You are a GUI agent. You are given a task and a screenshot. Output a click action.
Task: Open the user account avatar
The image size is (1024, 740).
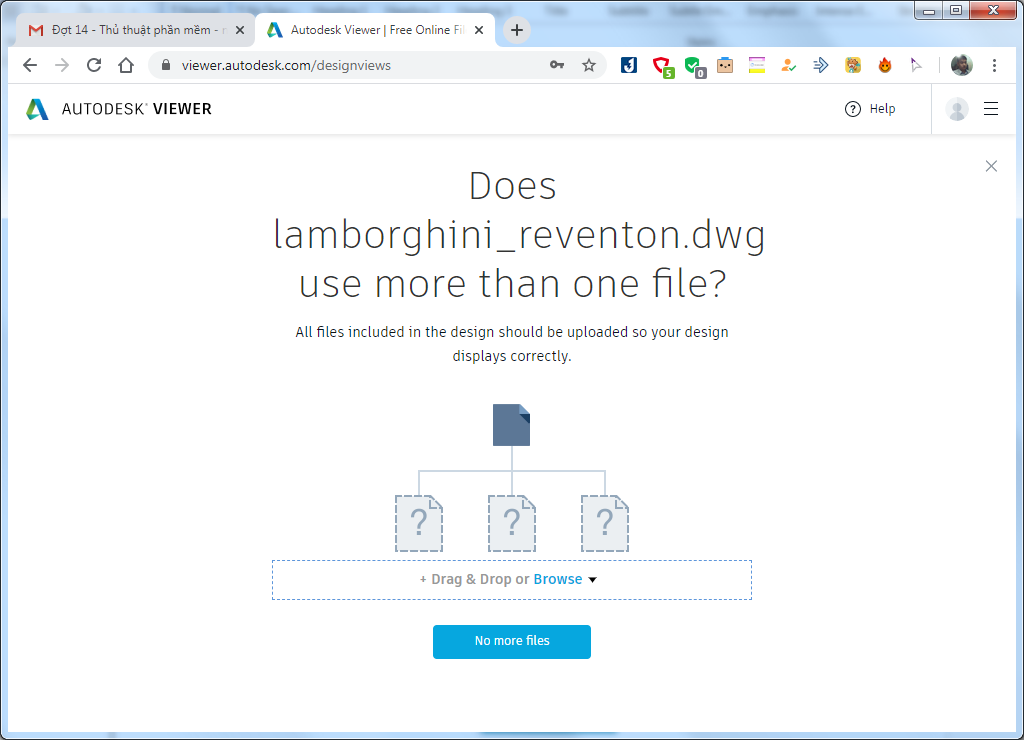tap(957, 109)
